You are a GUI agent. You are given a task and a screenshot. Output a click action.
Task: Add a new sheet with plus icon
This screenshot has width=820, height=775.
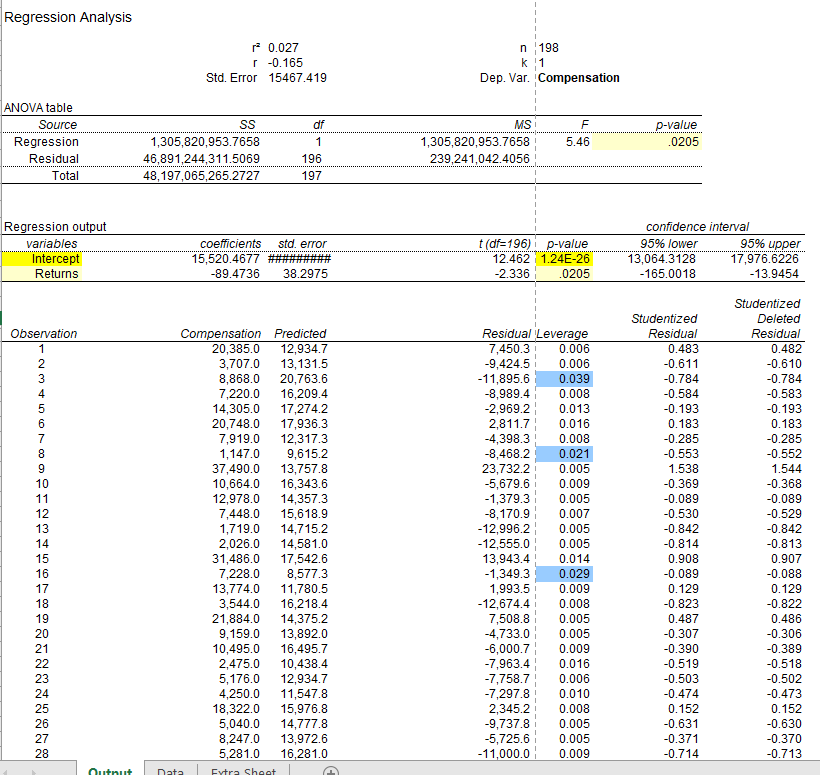(331, 771)
